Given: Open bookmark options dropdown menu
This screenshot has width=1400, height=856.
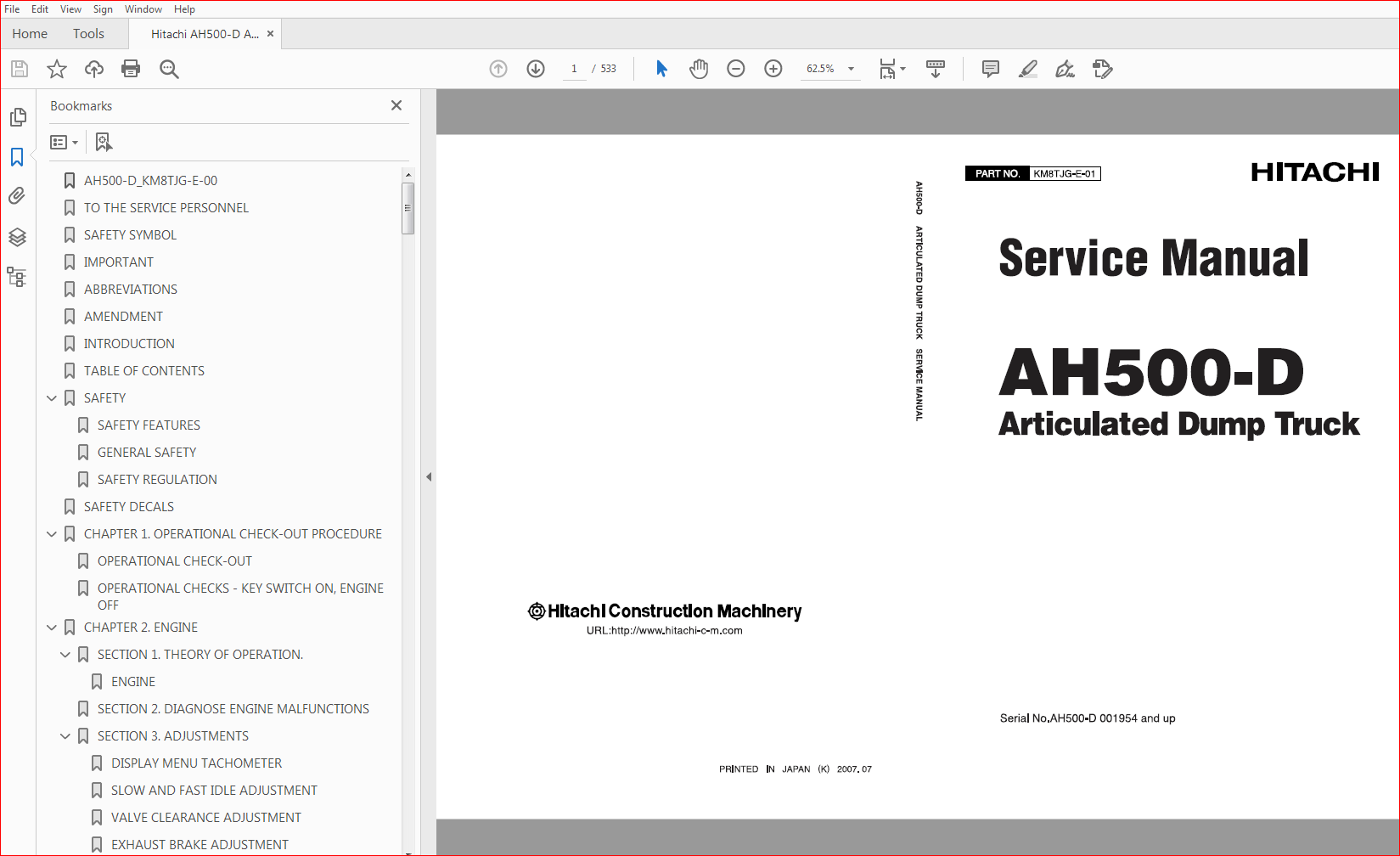Looking at the screenshot, I should point(65,142).
